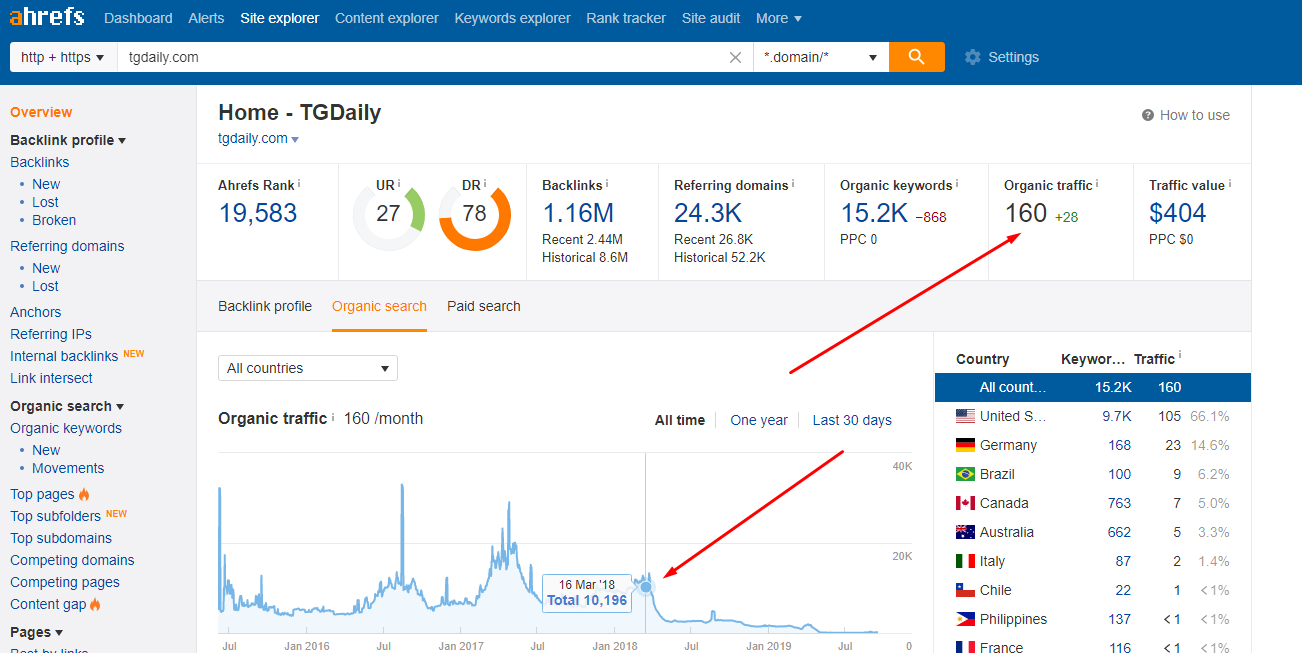Click the United States flag icon
The image size is (1302, 653).
[x=965, y=416]
